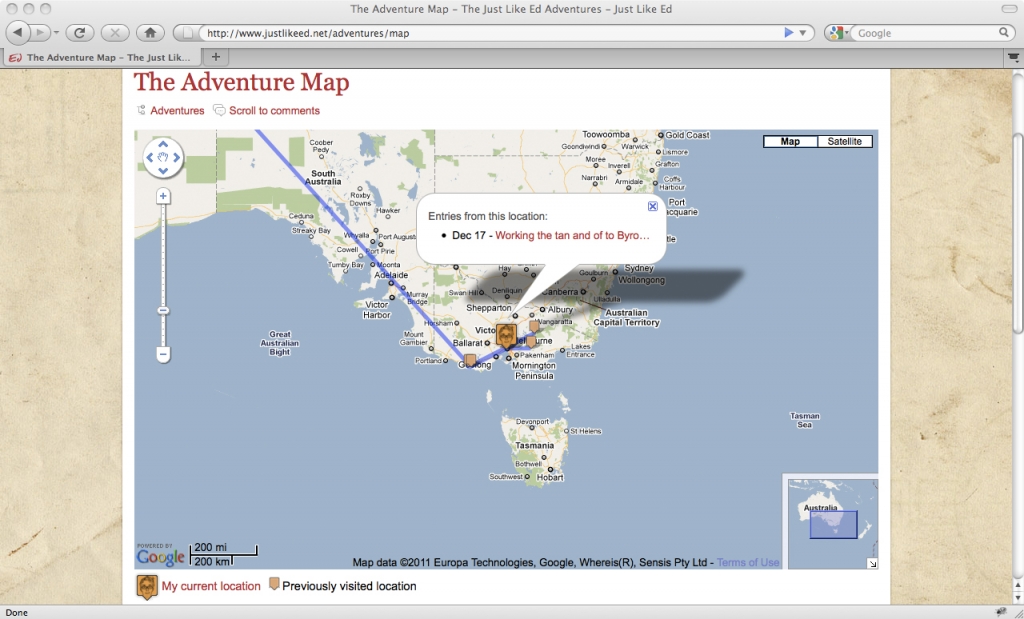Click Previously visited location legend text
The image size is (1024, 619).
pos(349,586)
